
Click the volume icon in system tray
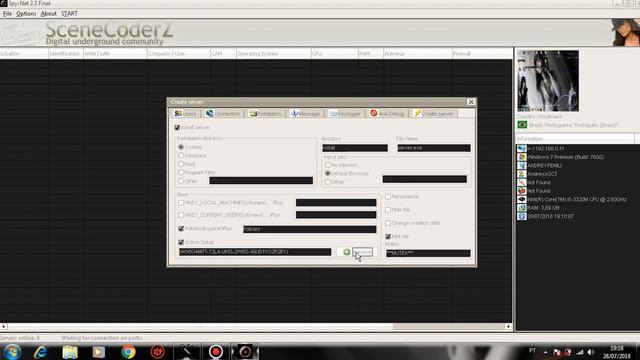[591, 352]
